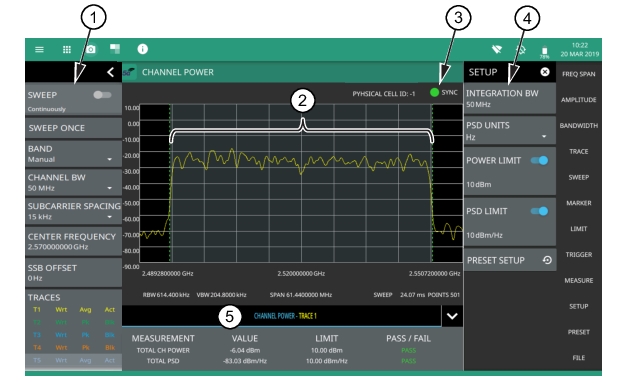Open the hamburger menu icon
This screenshot has width=621, height=383.
tap(39, 50)
